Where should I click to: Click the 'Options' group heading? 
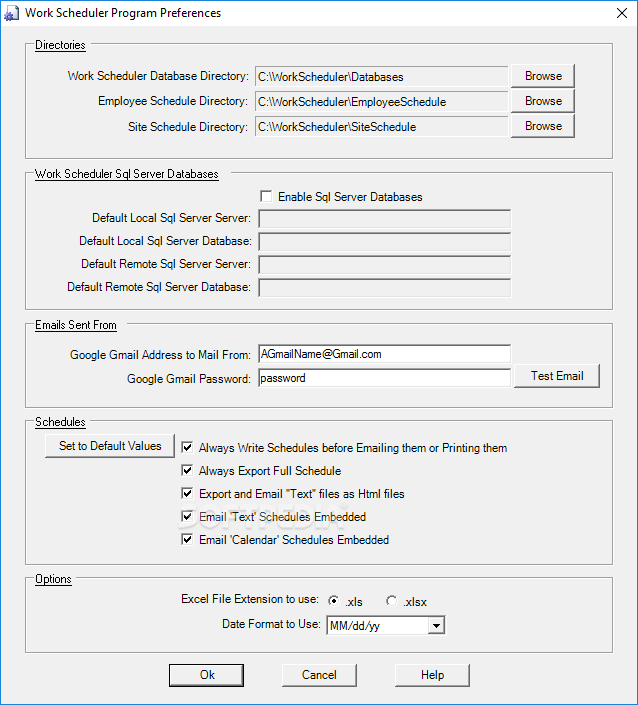[x=54, y=579]
